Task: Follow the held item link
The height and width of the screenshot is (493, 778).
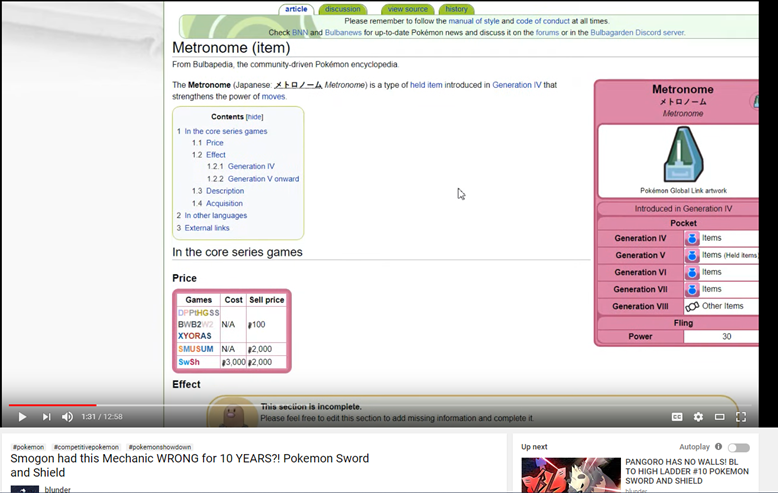Action: click(x=426, y=85)
